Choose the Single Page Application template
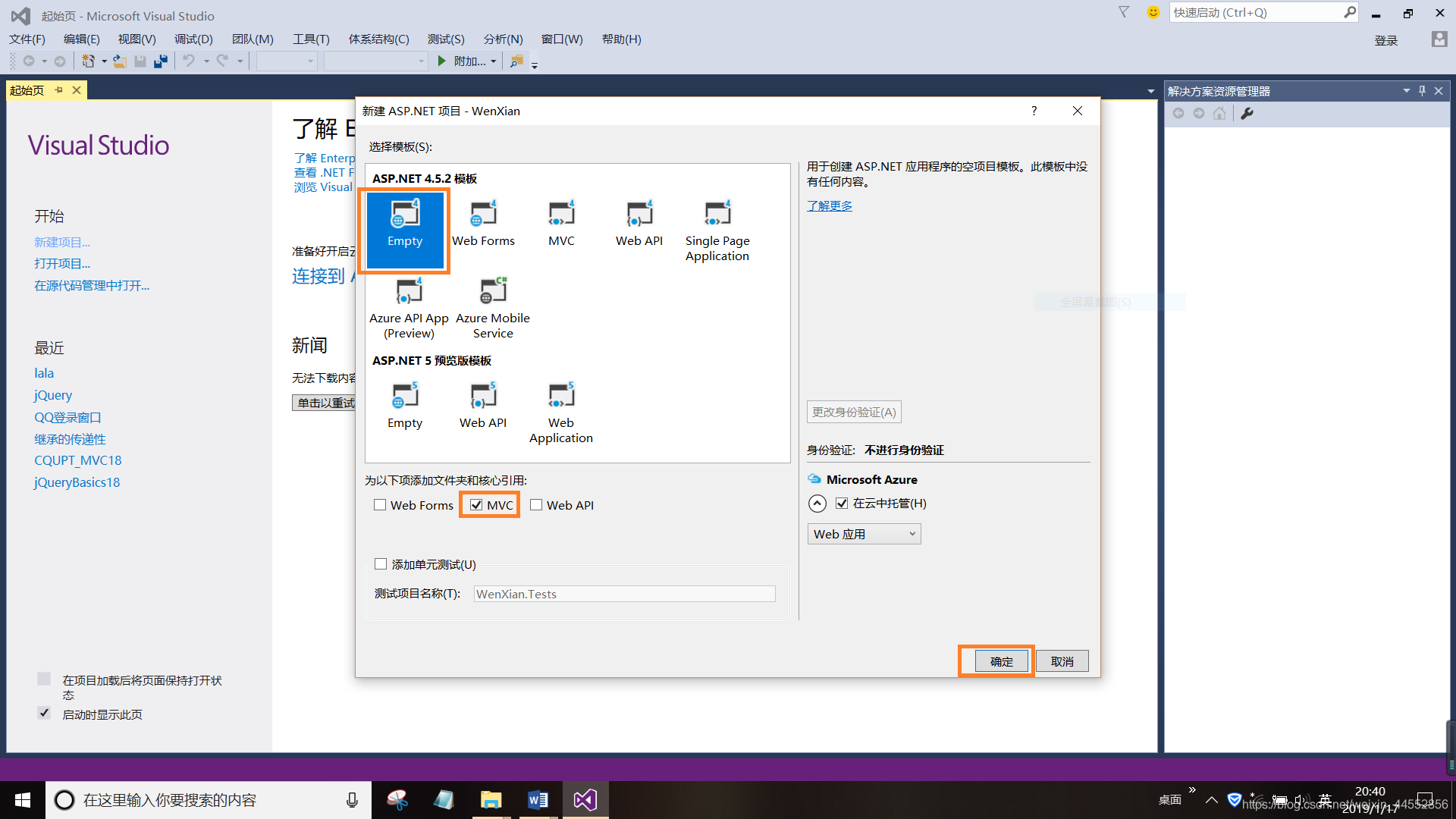Screen dimensions: 1456x819 (x=717, y=231)
